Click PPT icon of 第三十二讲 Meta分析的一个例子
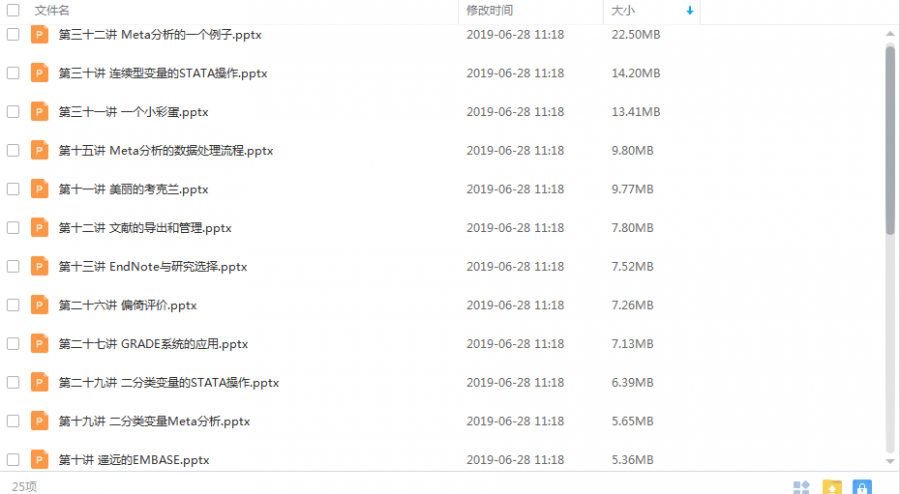 coord(39,35)
